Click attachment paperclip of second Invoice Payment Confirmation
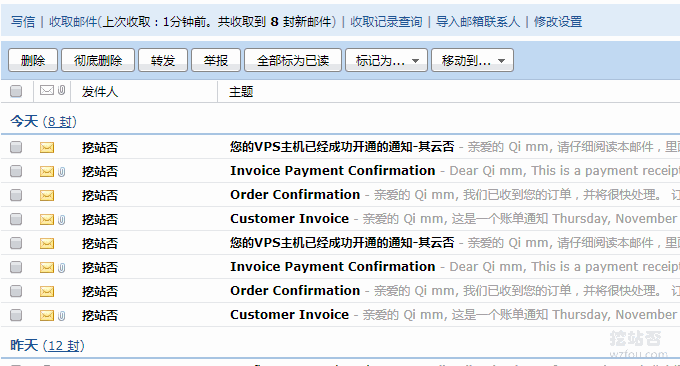 click(x=62, y=268)
